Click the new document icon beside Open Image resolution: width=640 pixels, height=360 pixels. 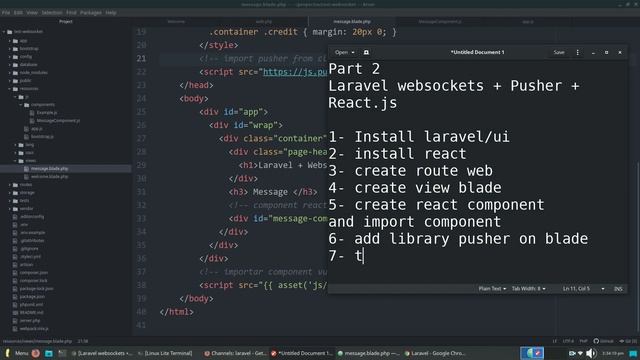[366, 52]
